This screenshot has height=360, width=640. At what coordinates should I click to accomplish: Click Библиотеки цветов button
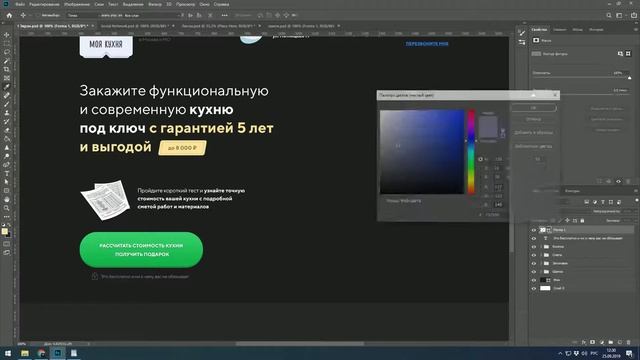(x=533, y=146)
